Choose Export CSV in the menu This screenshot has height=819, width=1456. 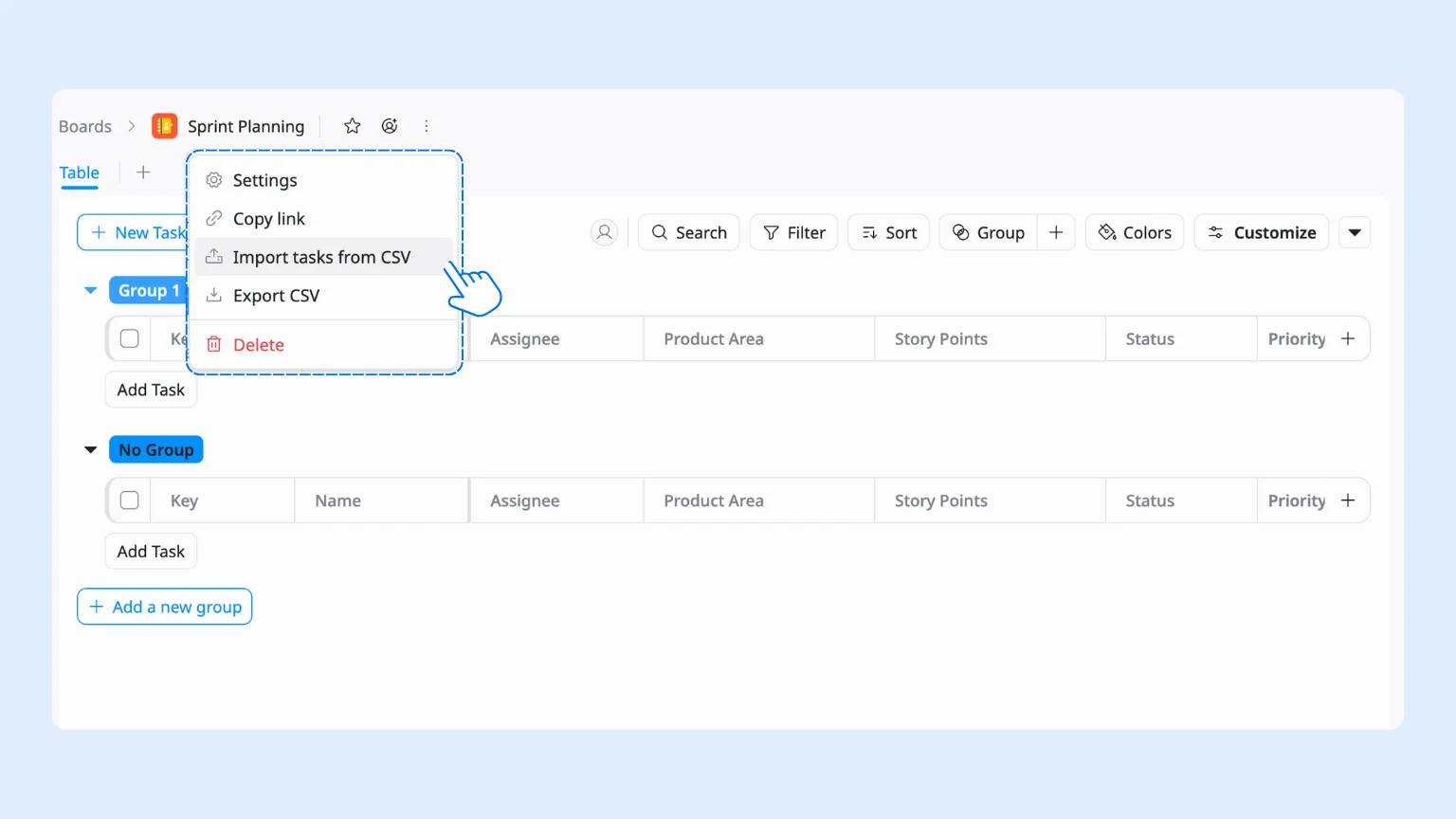point(323,296)
